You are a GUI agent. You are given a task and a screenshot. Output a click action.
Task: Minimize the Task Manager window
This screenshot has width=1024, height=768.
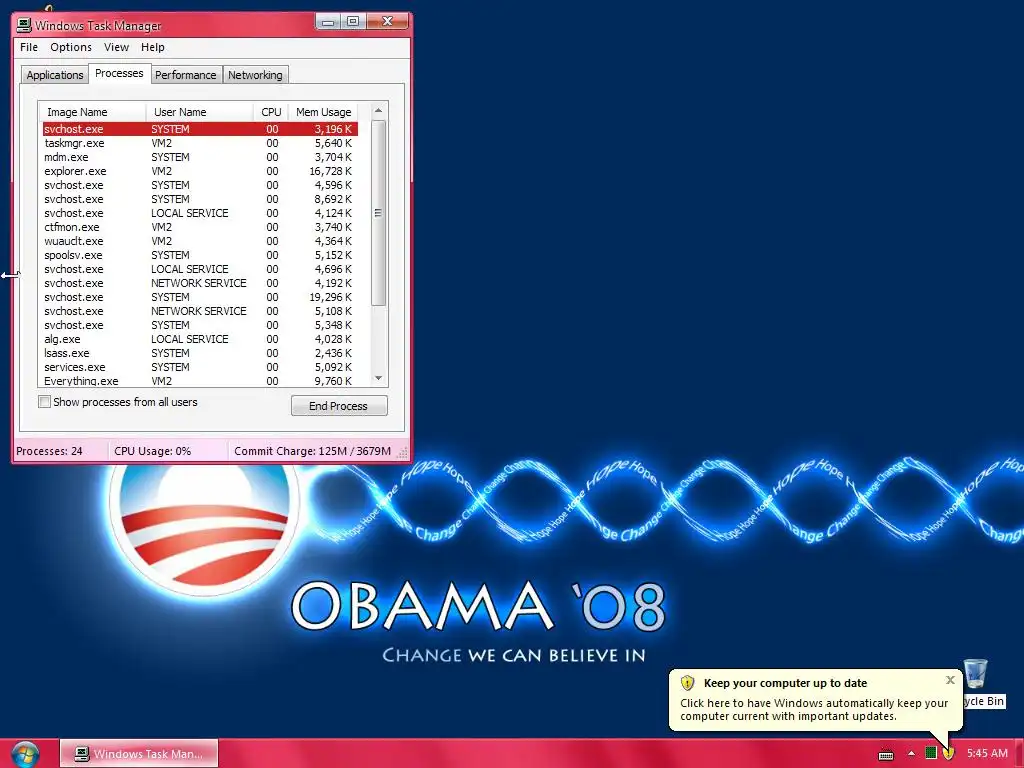pyautogui.click(x=328, y=22)
